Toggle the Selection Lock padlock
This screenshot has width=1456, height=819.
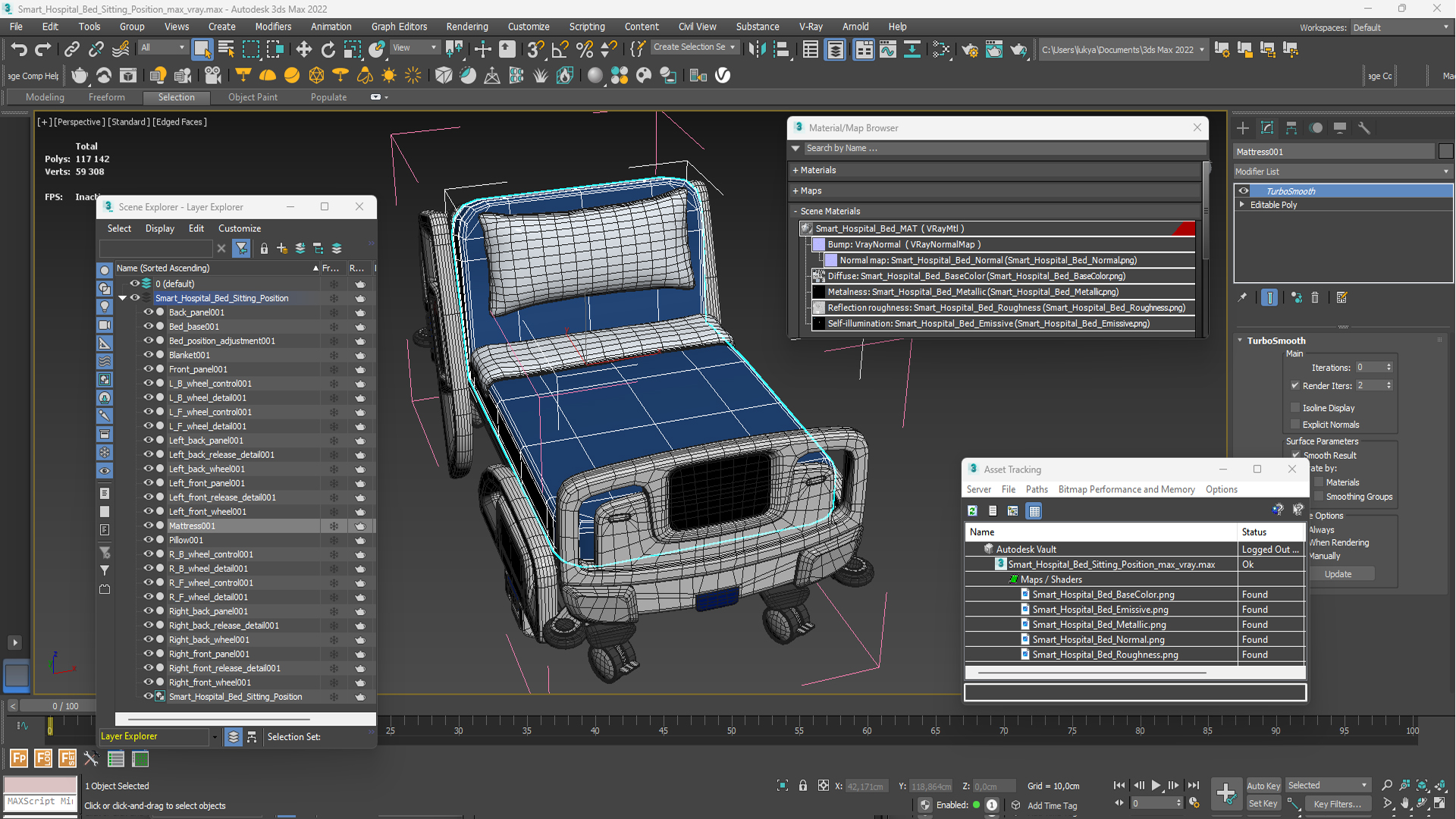pyautogui.click(x=803, y=786)
